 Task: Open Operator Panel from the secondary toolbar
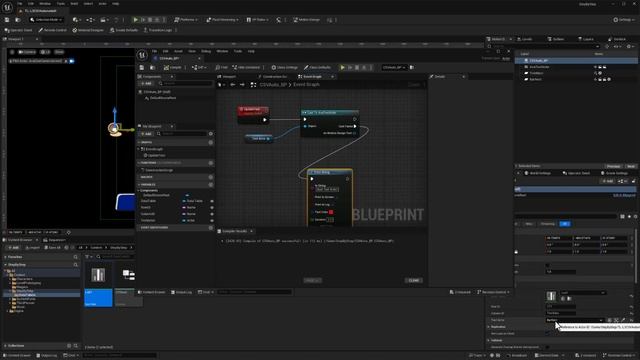pos(18,30)
